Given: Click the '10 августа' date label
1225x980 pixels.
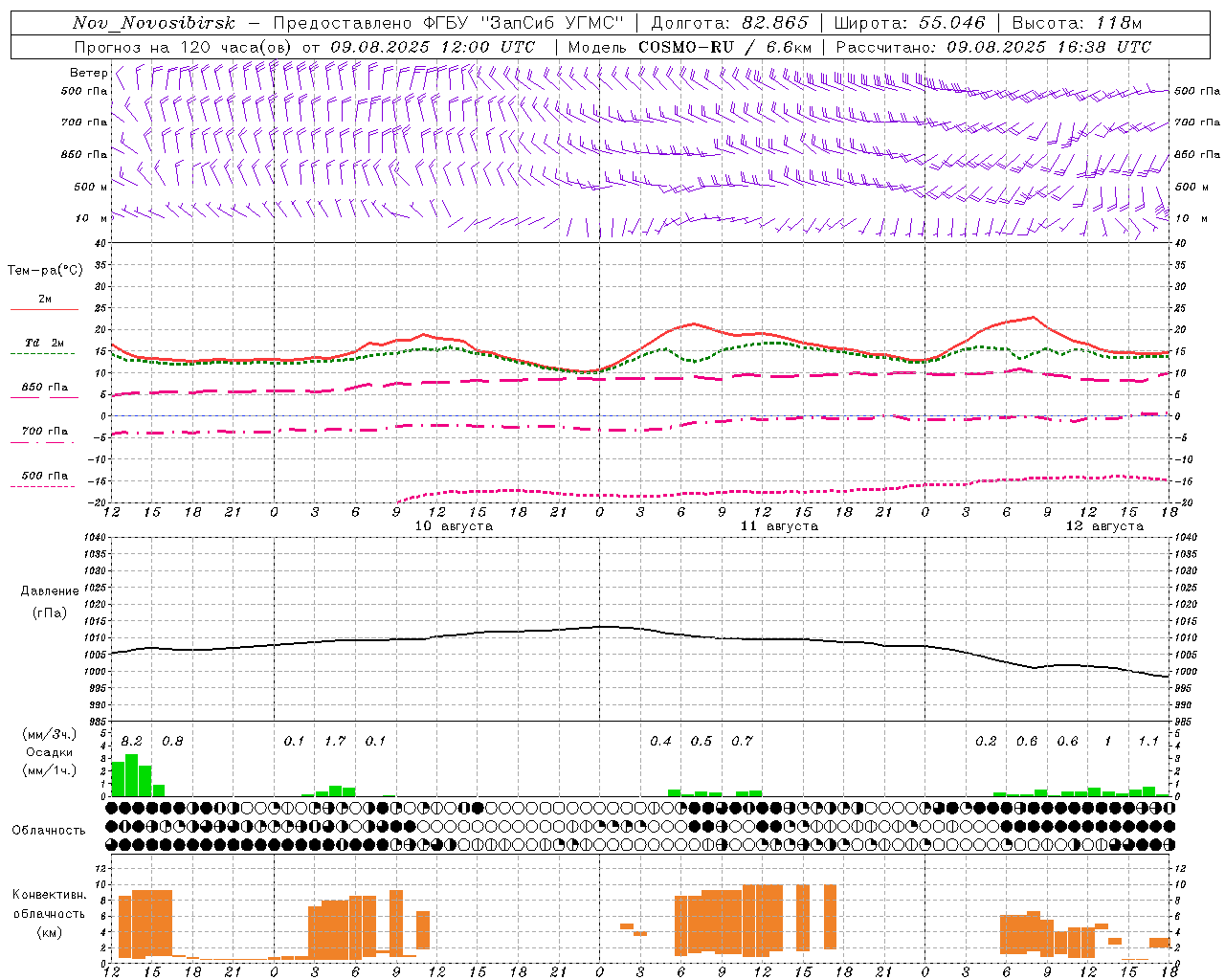Looking at the screenshot, I should tap(454, 526).
